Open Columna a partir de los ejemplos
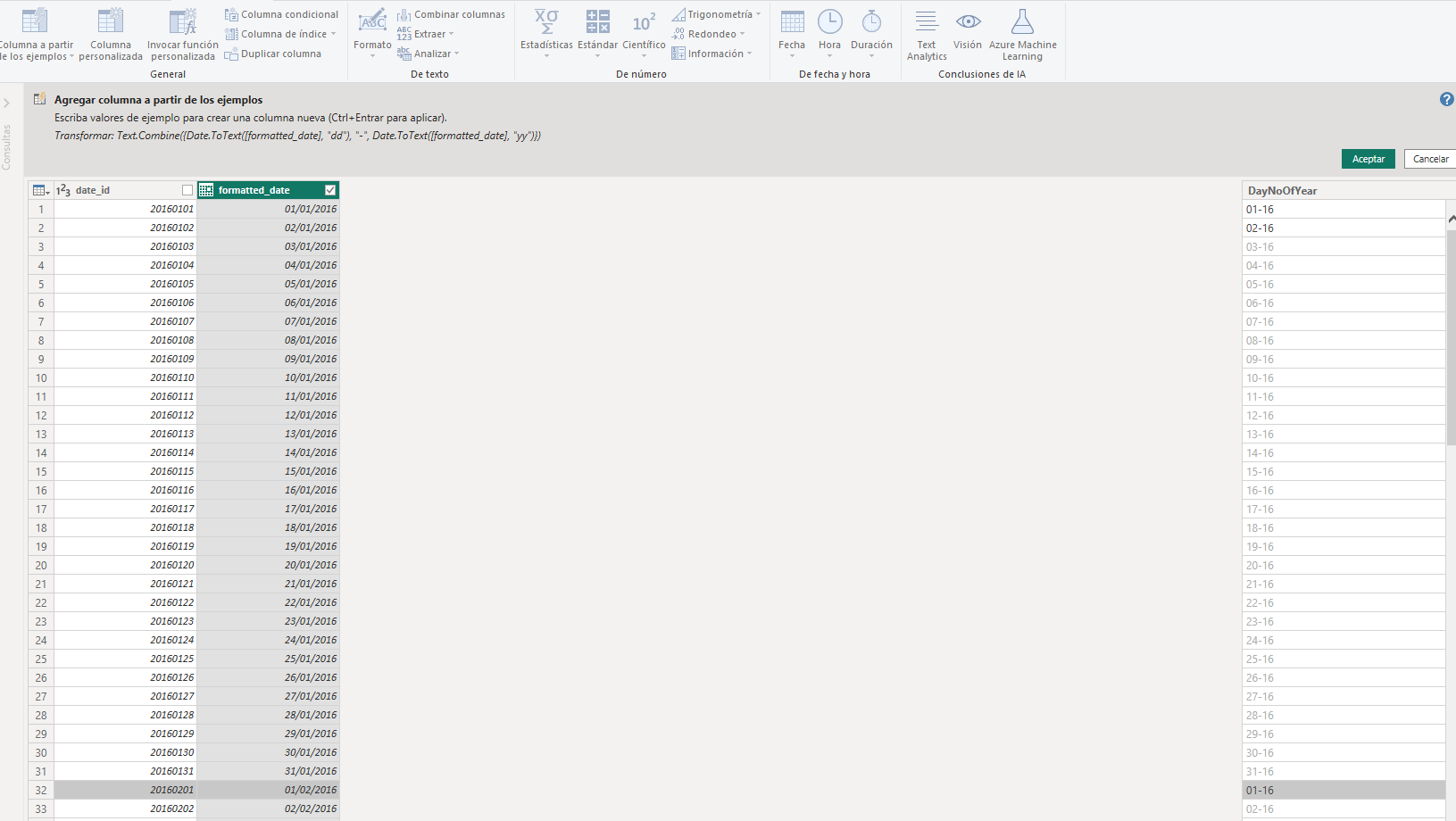1456x821 pixels. 35,35
